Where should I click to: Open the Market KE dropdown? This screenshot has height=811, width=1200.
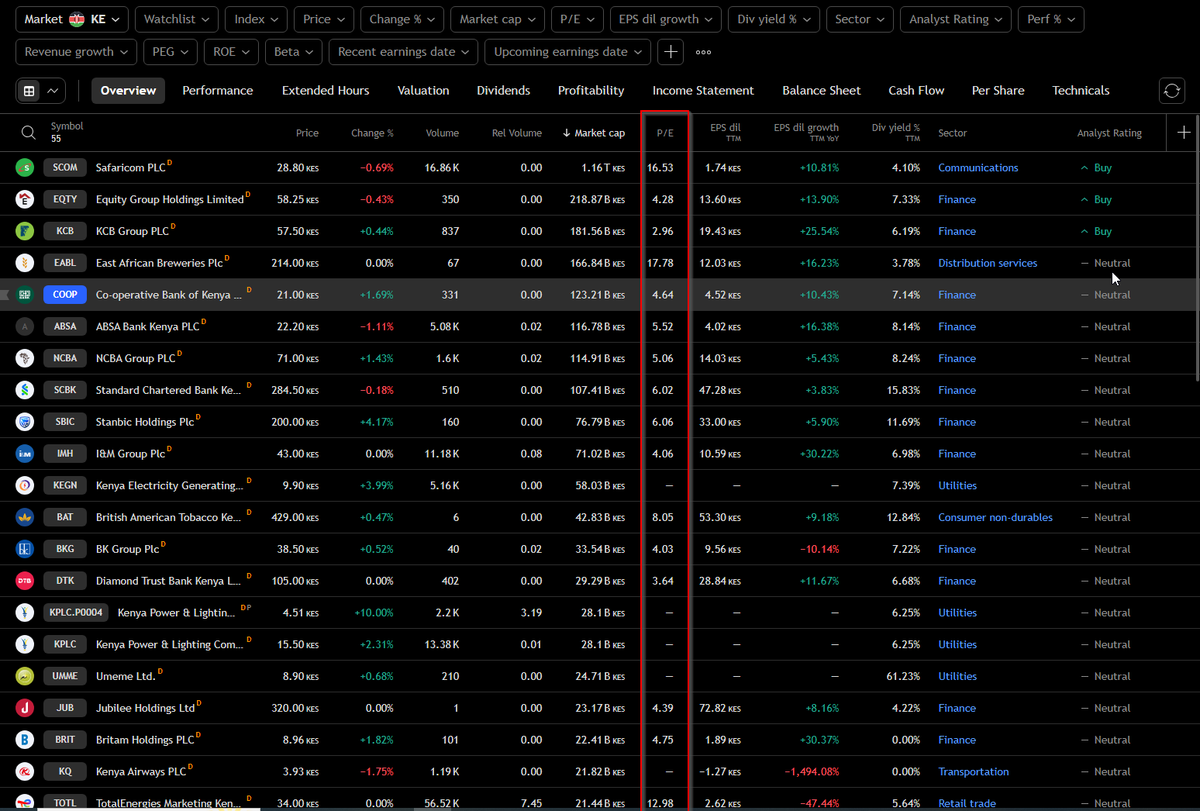click(73, 20)
